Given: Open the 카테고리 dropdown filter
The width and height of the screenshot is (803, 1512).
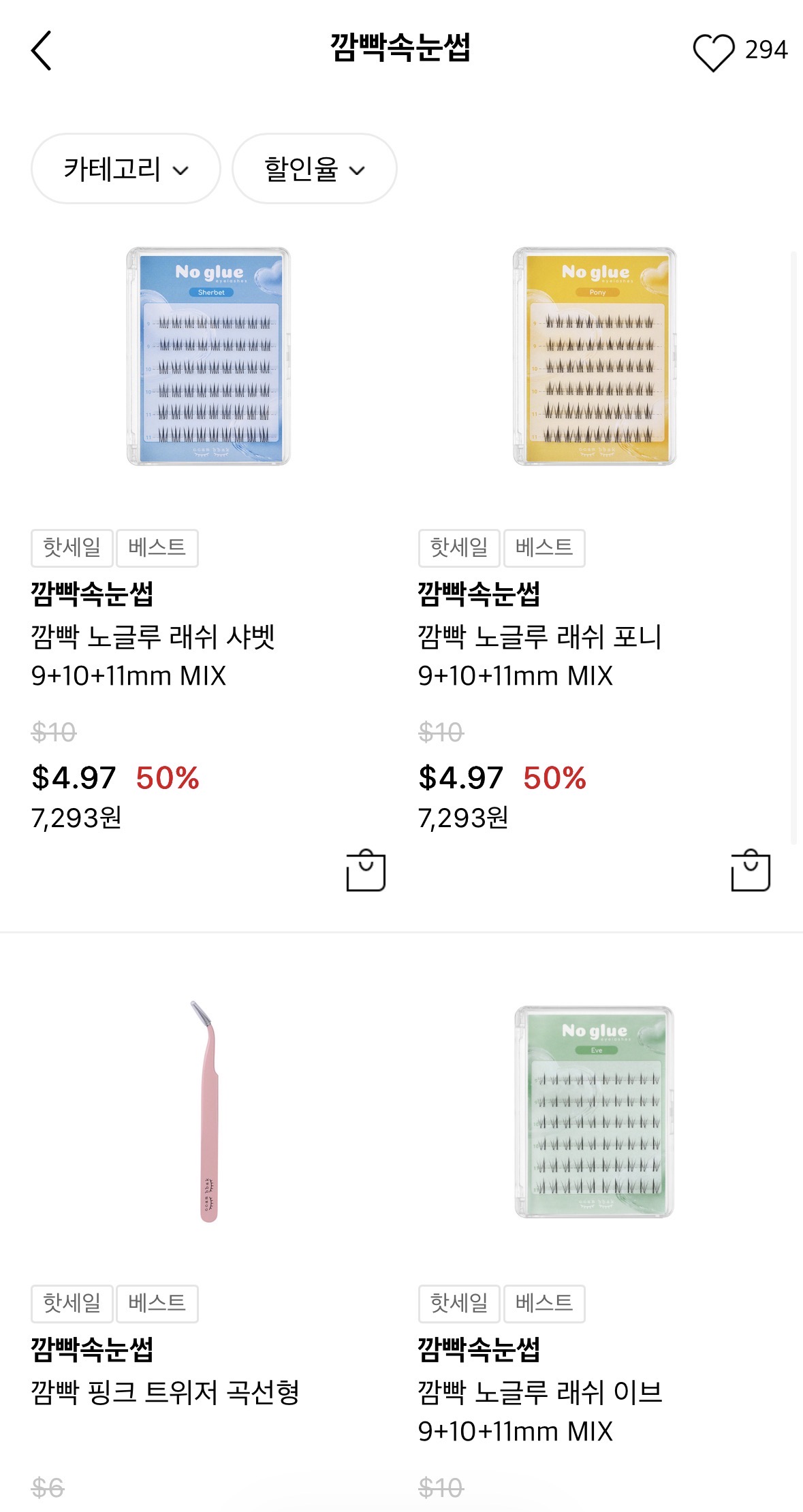Looking at the screenshot, I should click(125, 169).
